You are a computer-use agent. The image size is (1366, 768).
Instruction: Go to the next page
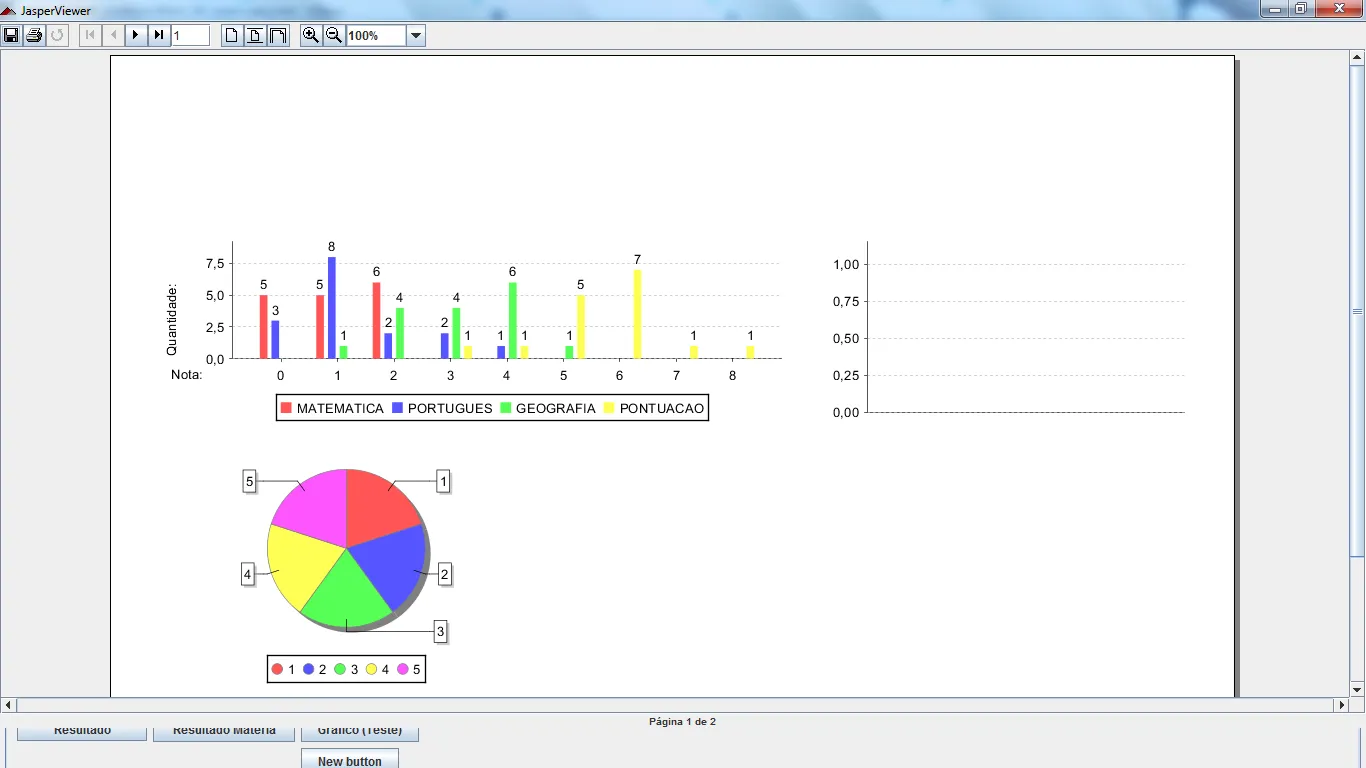[136, 36]
